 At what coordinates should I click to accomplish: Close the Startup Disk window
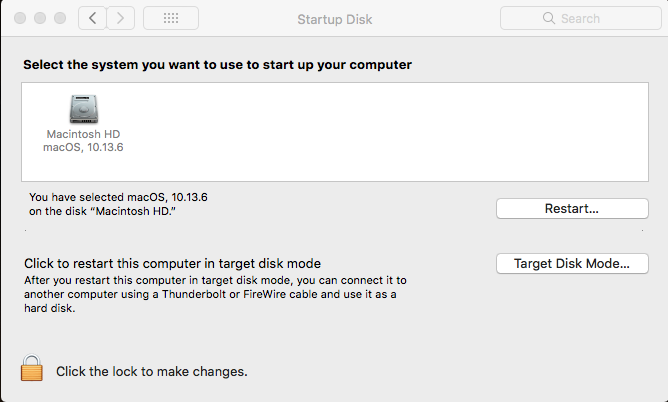click(20, 18)
